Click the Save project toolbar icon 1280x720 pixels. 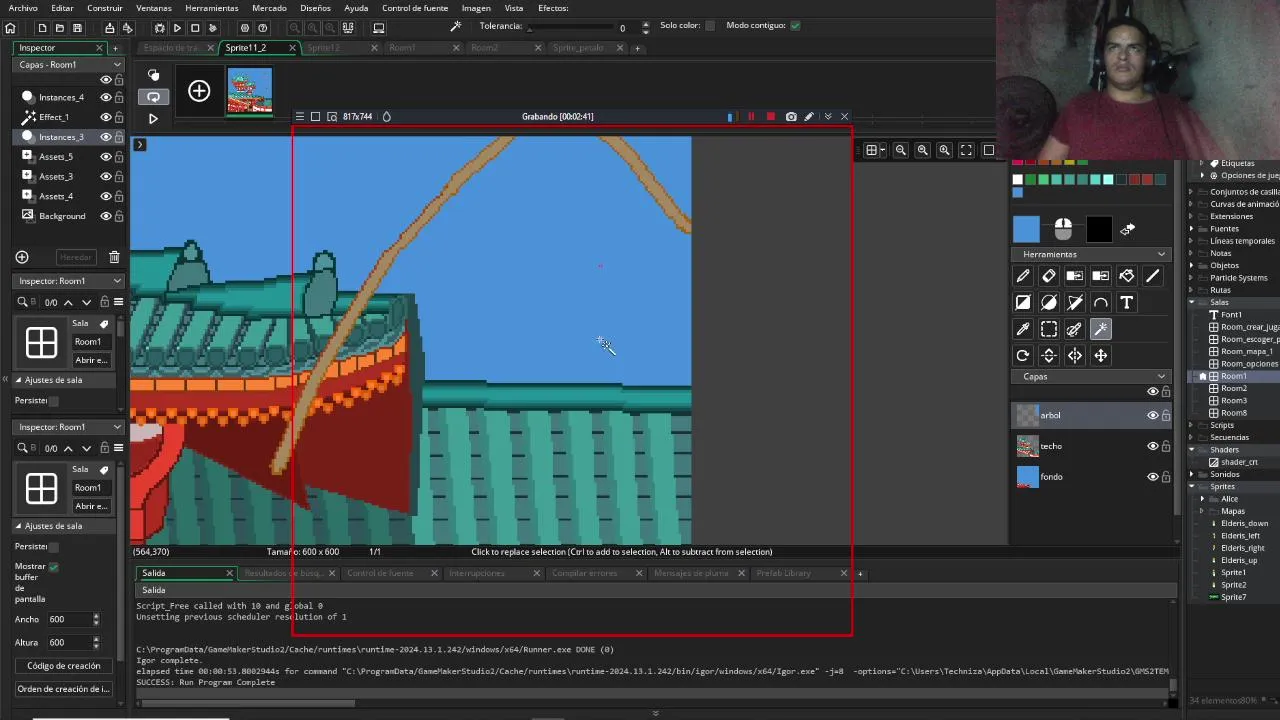[x=77, y=28]
